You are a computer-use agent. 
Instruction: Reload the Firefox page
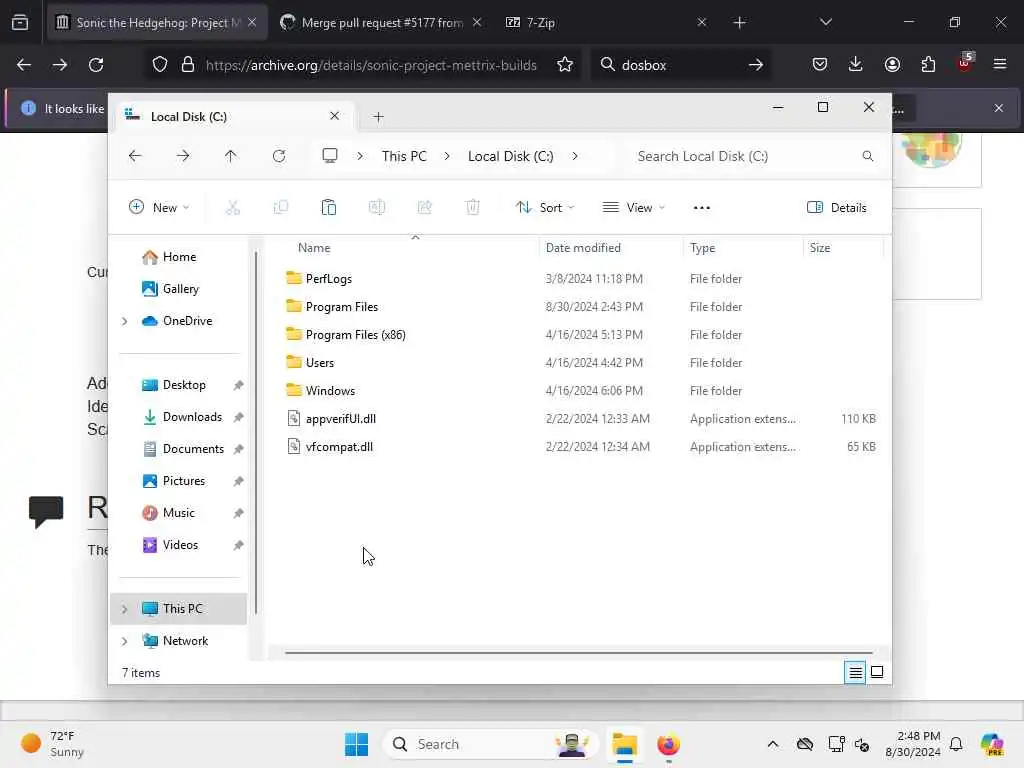(96, 65)
